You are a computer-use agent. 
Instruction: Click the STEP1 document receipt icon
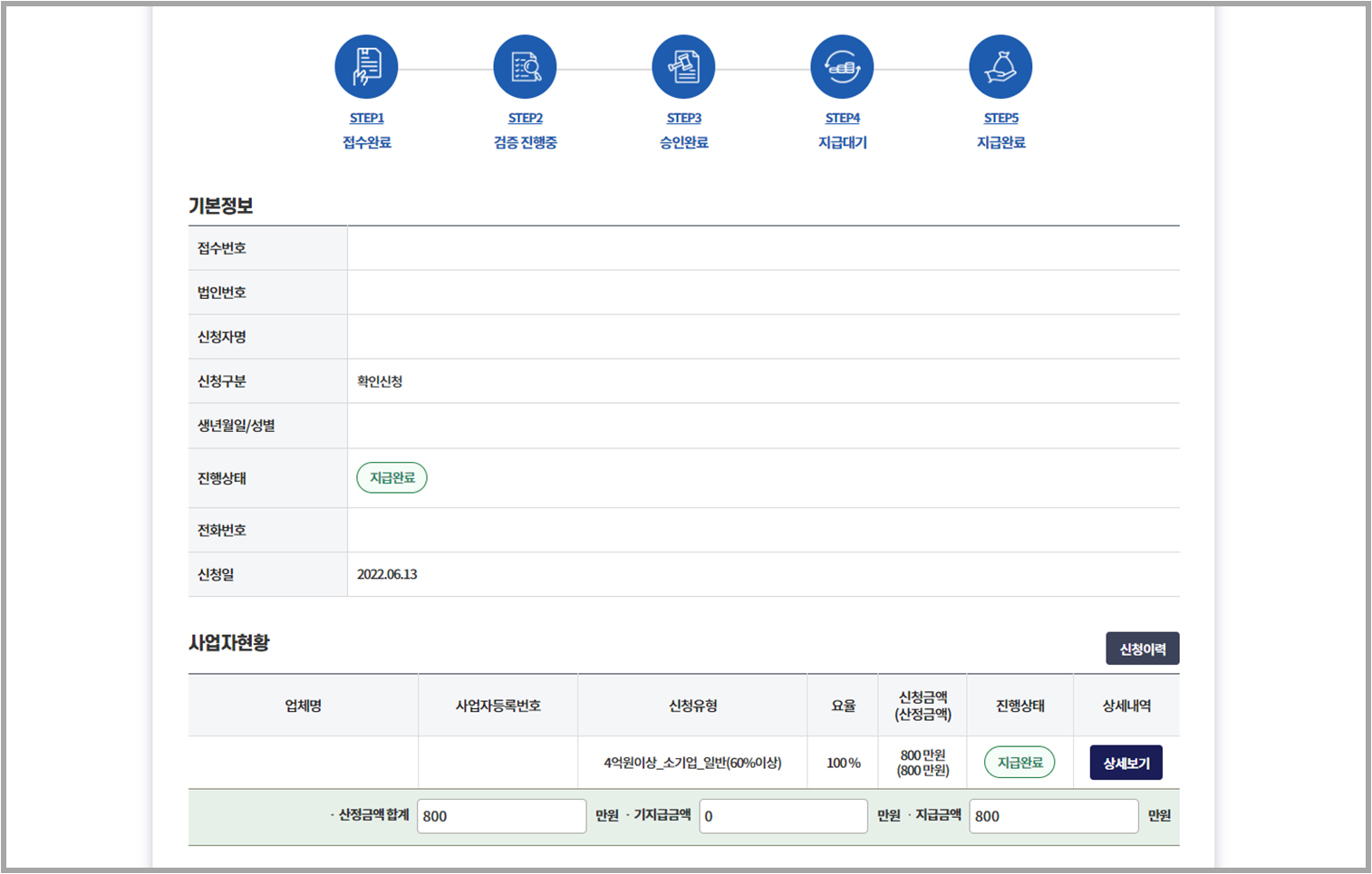[366, 67]
